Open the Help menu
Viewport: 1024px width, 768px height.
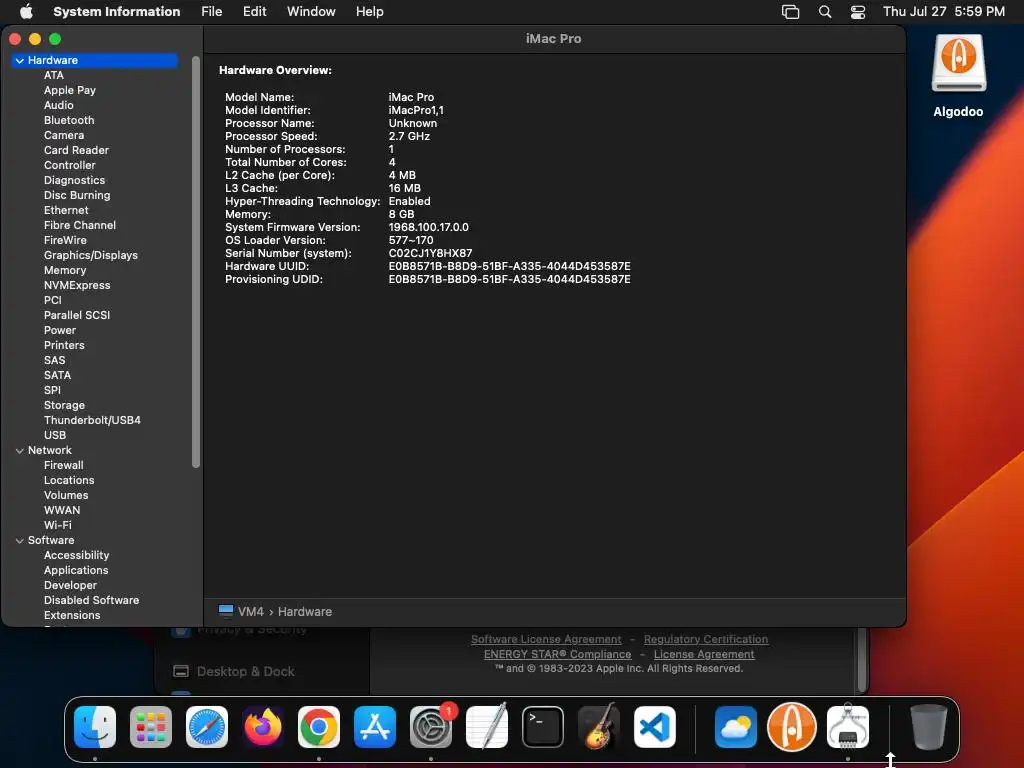click(370, 11)
